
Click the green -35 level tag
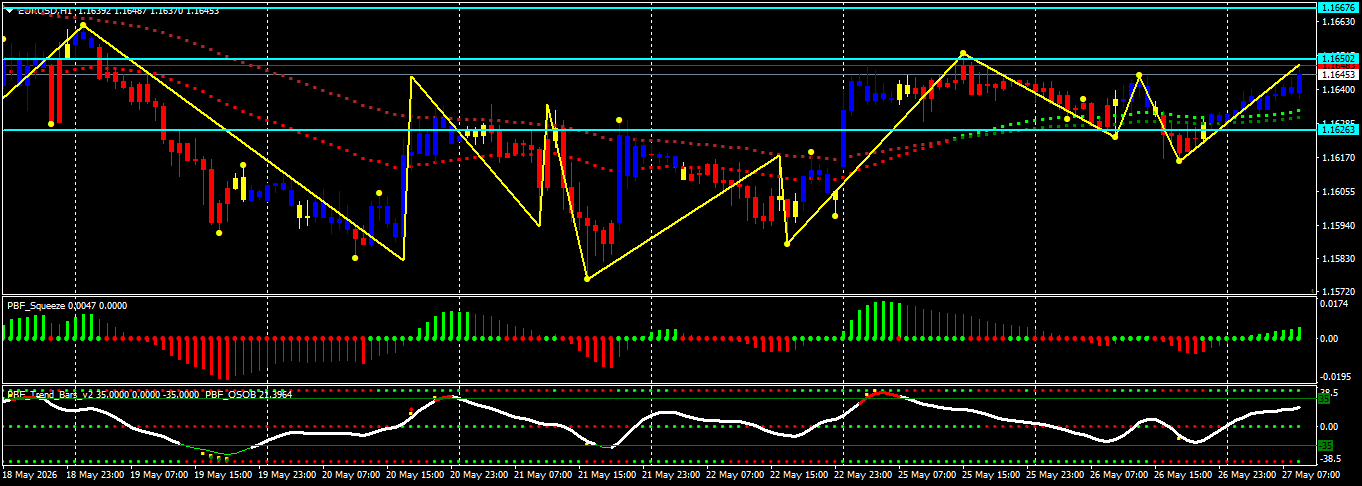click(1324, 445)
